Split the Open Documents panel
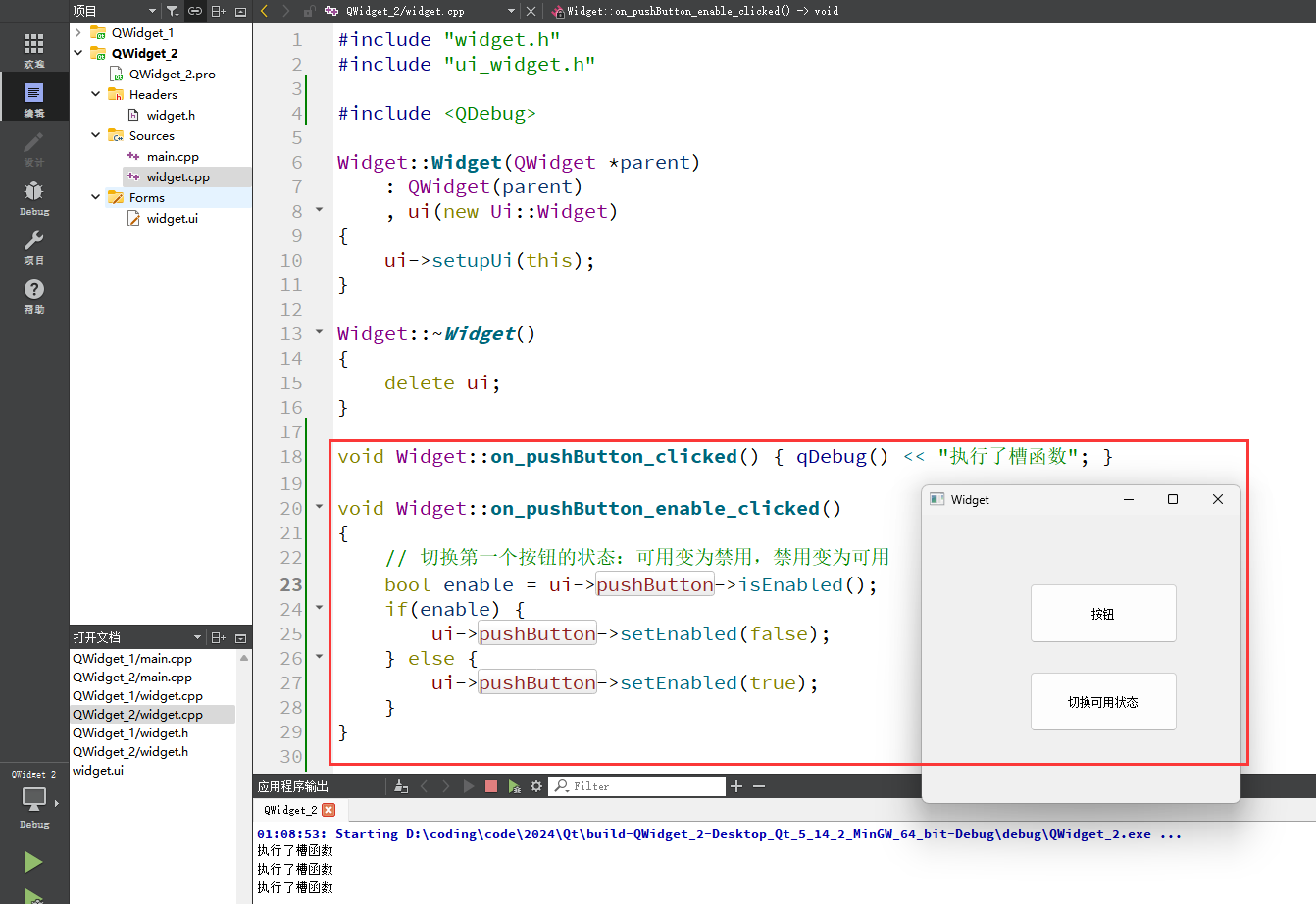This screenshot has width=1316, height=904. pyautogui.click(x=218, y=637)
